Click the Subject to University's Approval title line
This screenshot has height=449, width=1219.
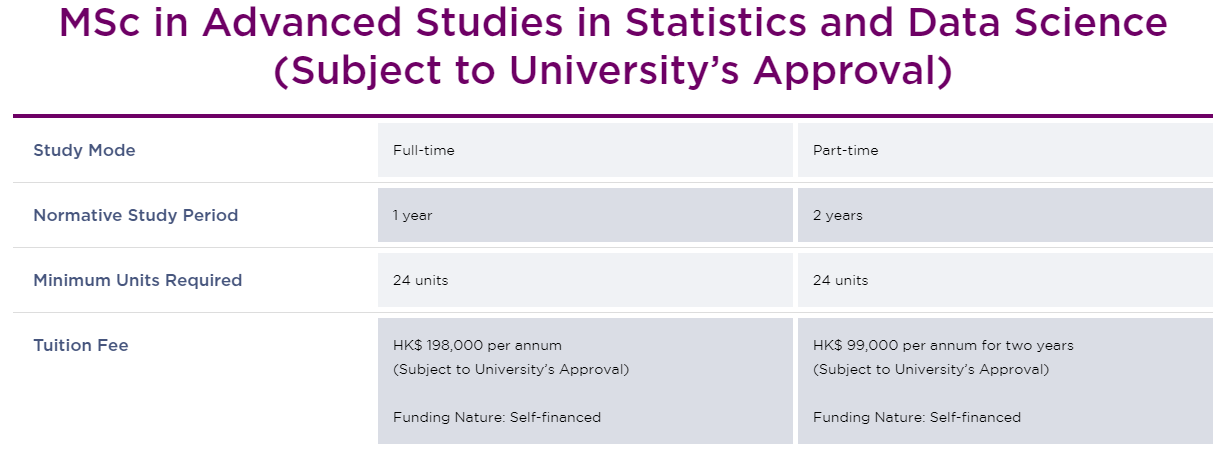[x=612, y=71]
